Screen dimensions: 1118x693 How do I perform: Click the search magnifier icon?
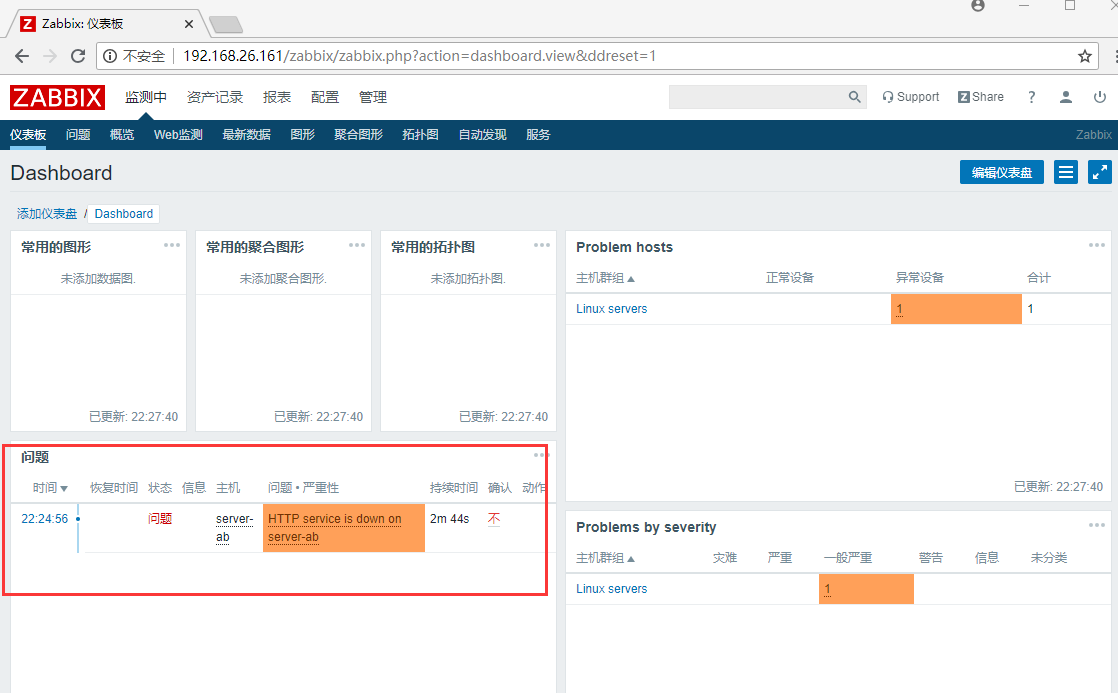pyautogui.click(x=854, y=96)
